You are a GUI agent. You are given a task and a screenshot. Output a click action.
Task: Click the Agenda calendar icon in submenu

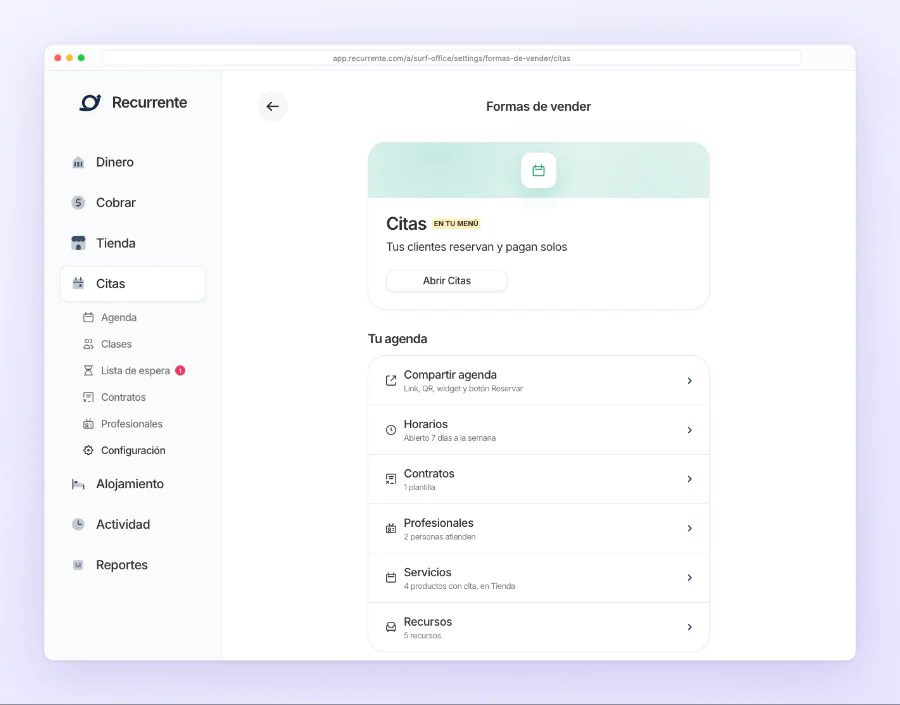(88, 317)
